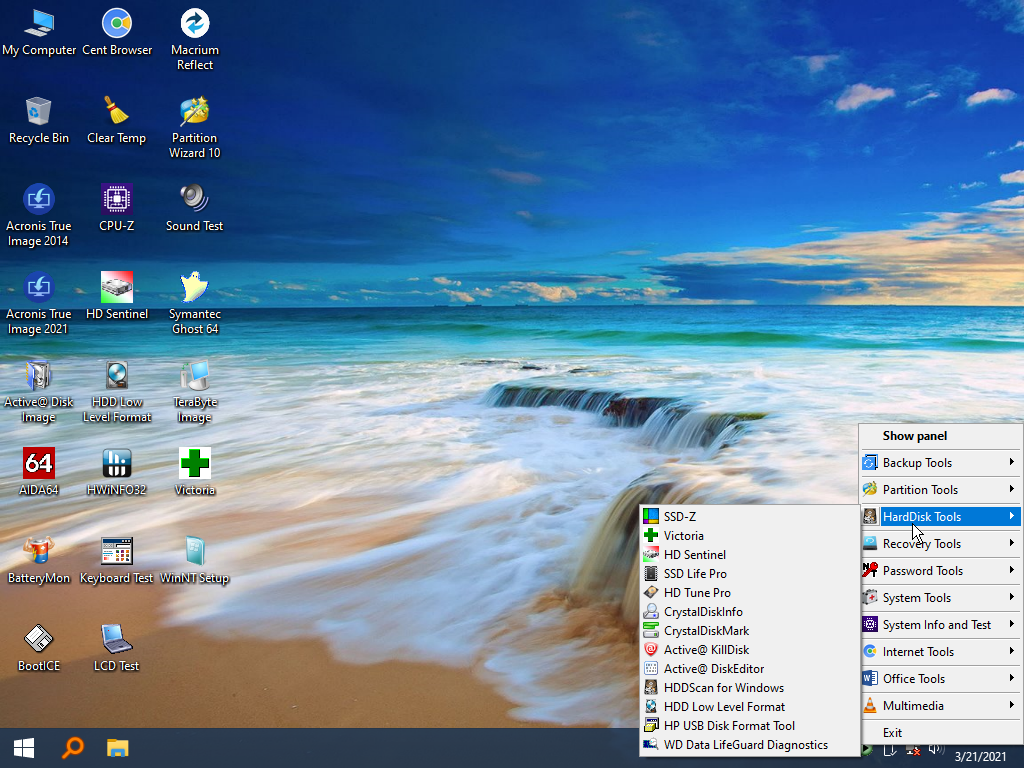Viewport: 1024px width, 768px height.
Task: Expand the Backup Tools submenu
Action: [940, 463]
